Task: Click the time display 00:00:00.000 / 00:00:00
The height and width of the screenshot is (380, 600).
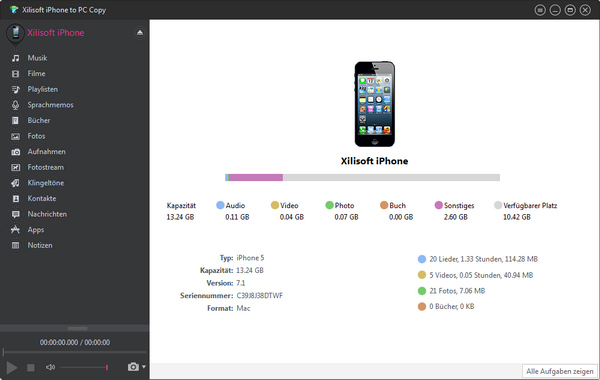Action: click(x=75, y=342)
